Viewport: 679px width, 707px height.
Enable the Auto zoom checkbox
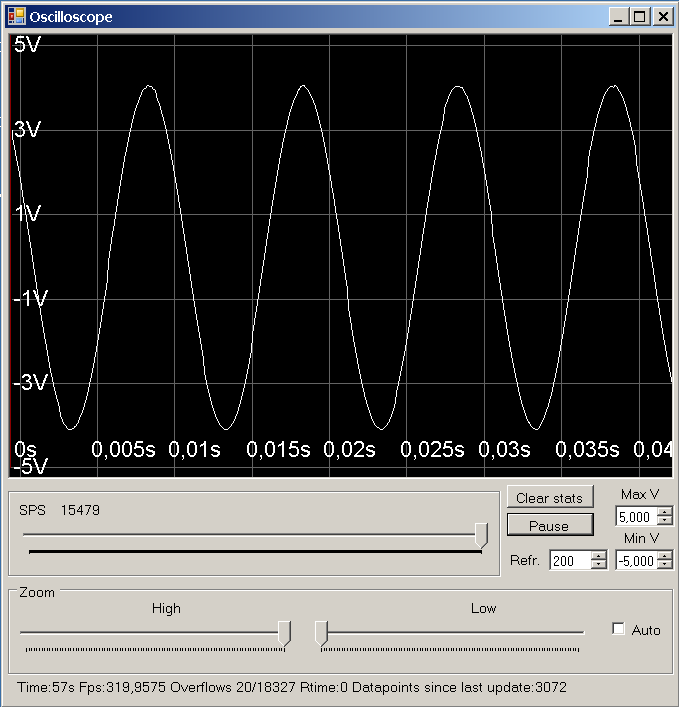point(619,629)
